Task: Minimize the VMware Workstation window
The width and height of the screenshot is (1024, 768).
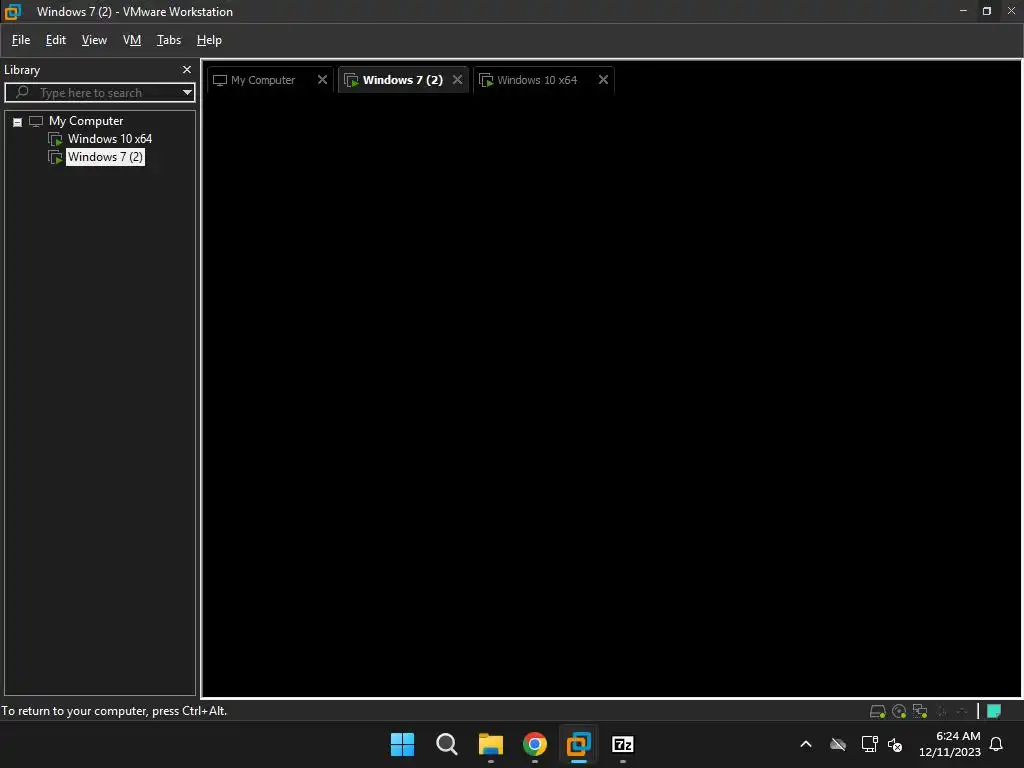Action: pyautogui.click(x=963, y=11)
